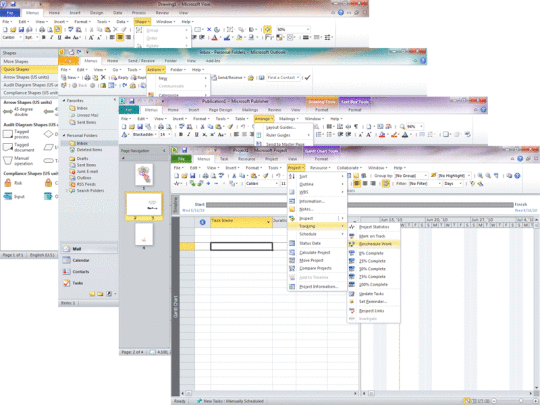Screen dimensions: 540x405
Task: Toggle highlighted align button in Project toolbar
Action: pos(357,184)
